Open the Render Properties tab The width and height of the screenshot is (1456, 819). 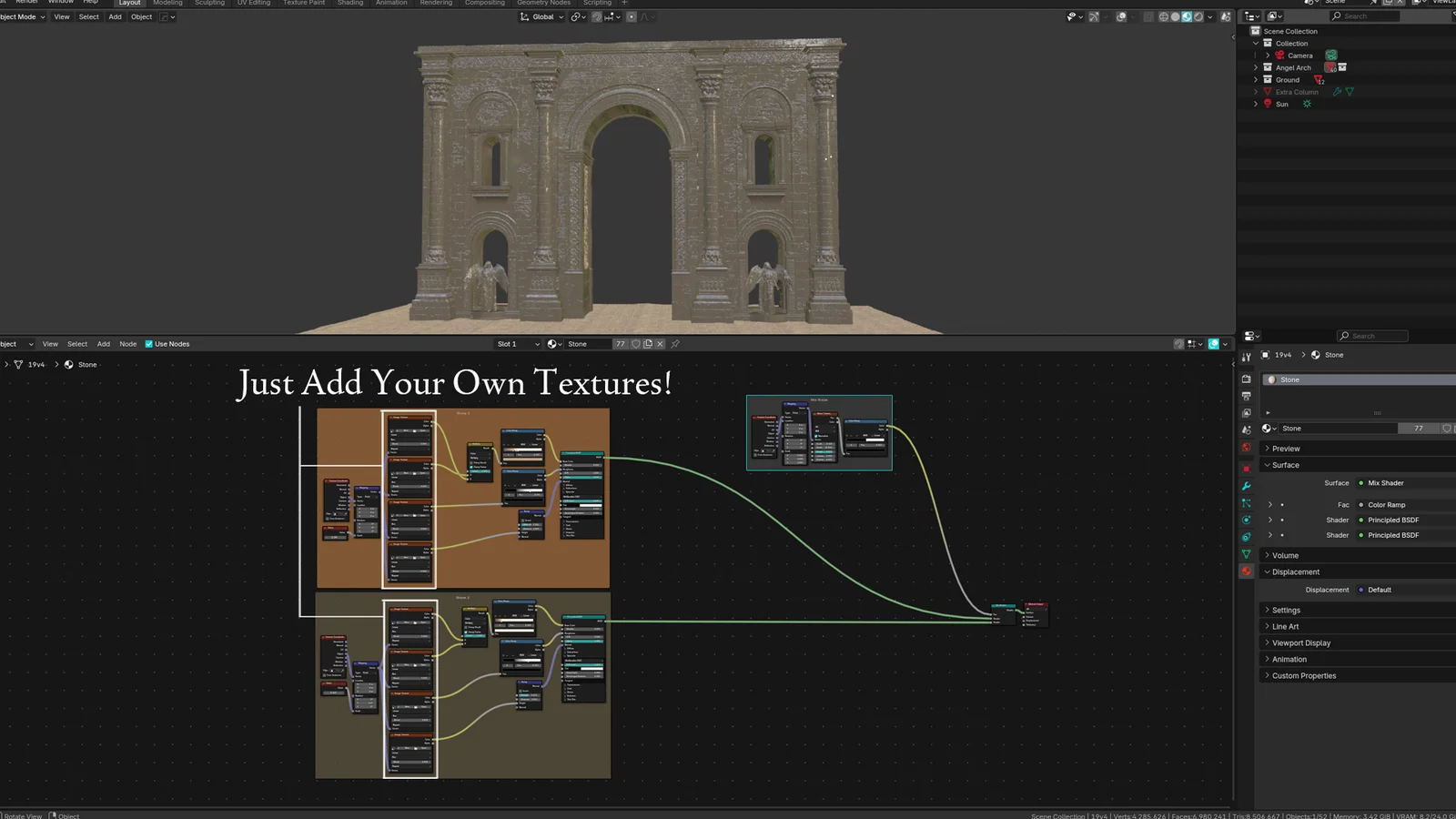[1246, 379]
